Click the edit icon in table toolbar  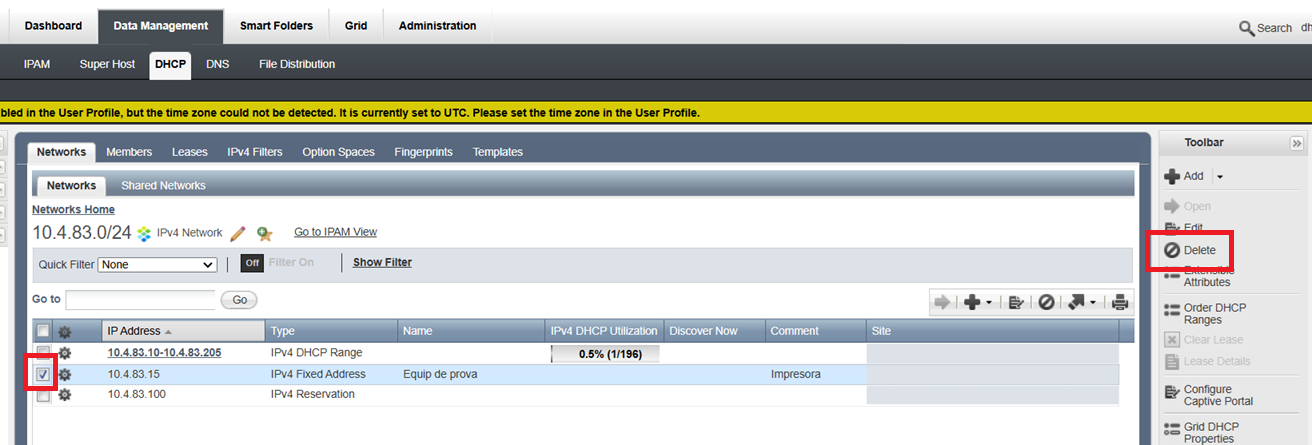(x=1016, y=302)
